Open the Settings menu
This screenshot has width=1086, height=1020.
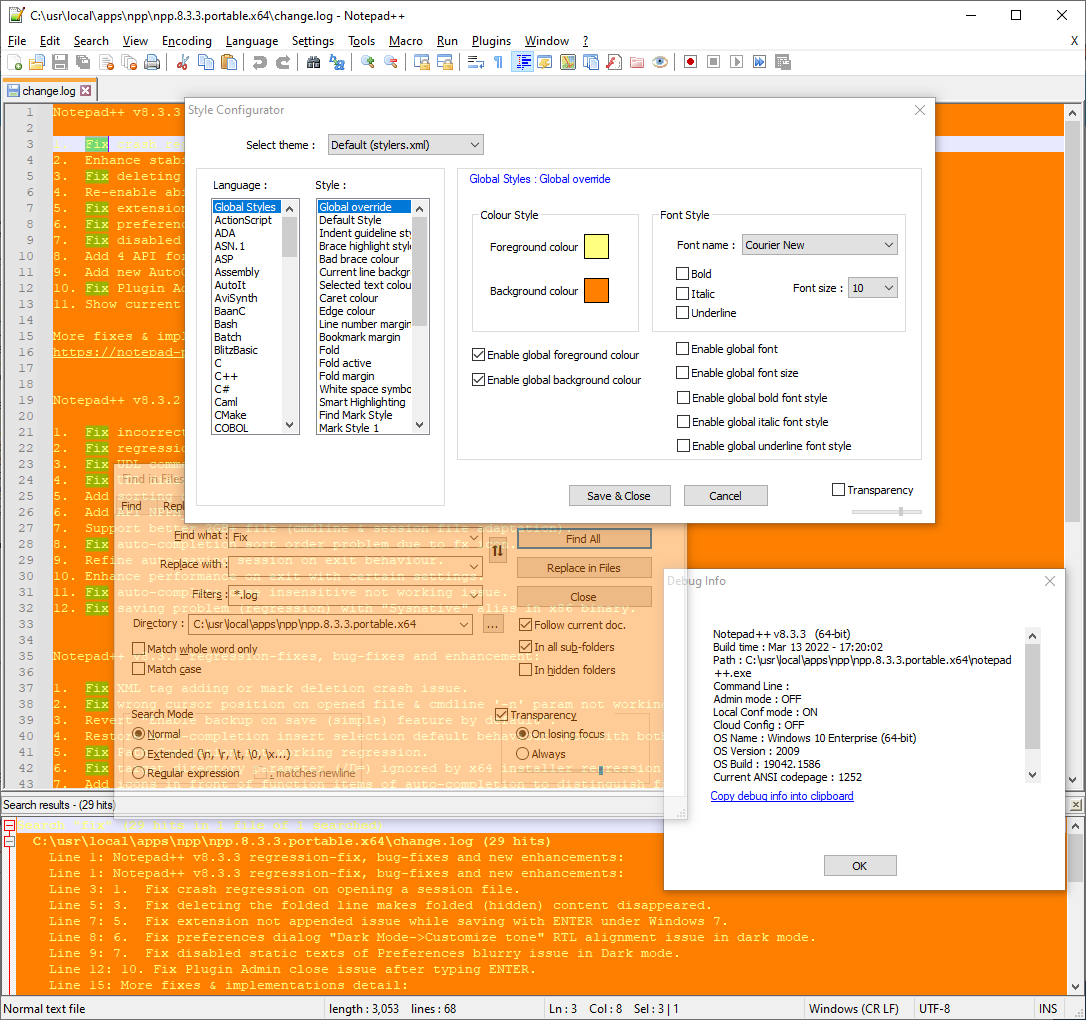click(312, 41)
